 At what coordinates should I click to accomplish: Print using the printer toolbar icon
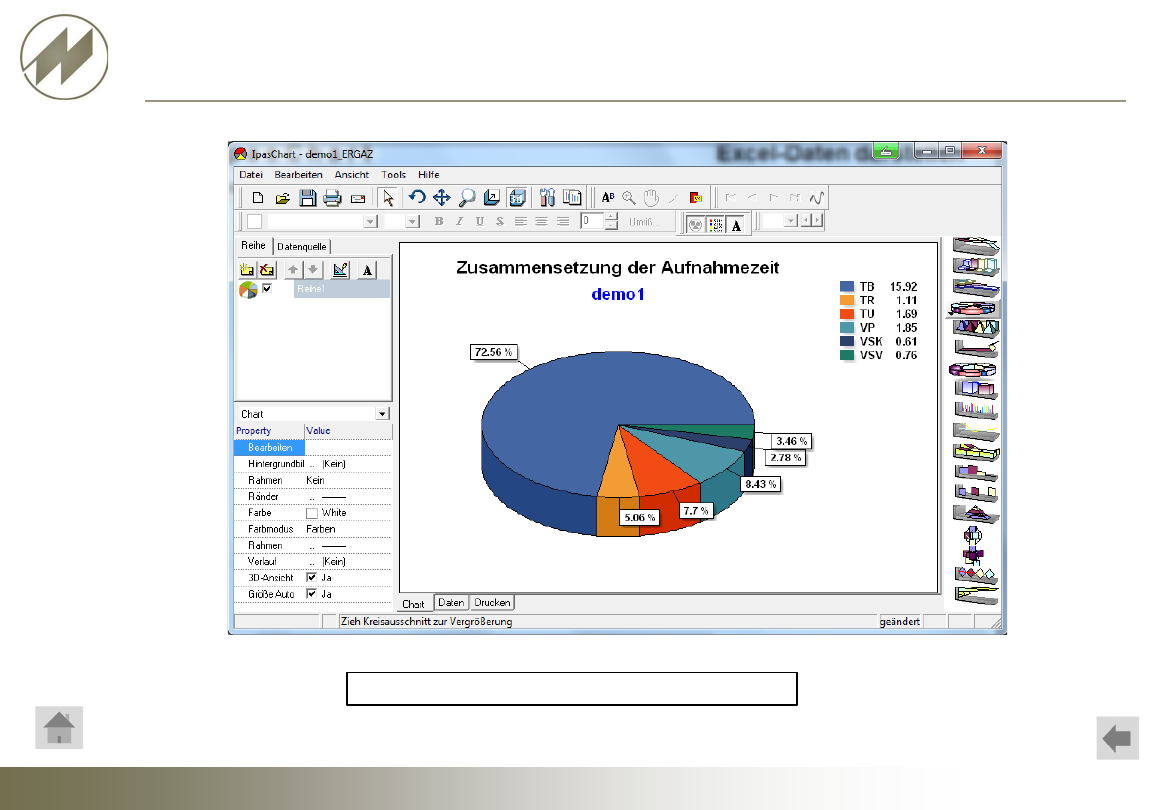point(332,198)
